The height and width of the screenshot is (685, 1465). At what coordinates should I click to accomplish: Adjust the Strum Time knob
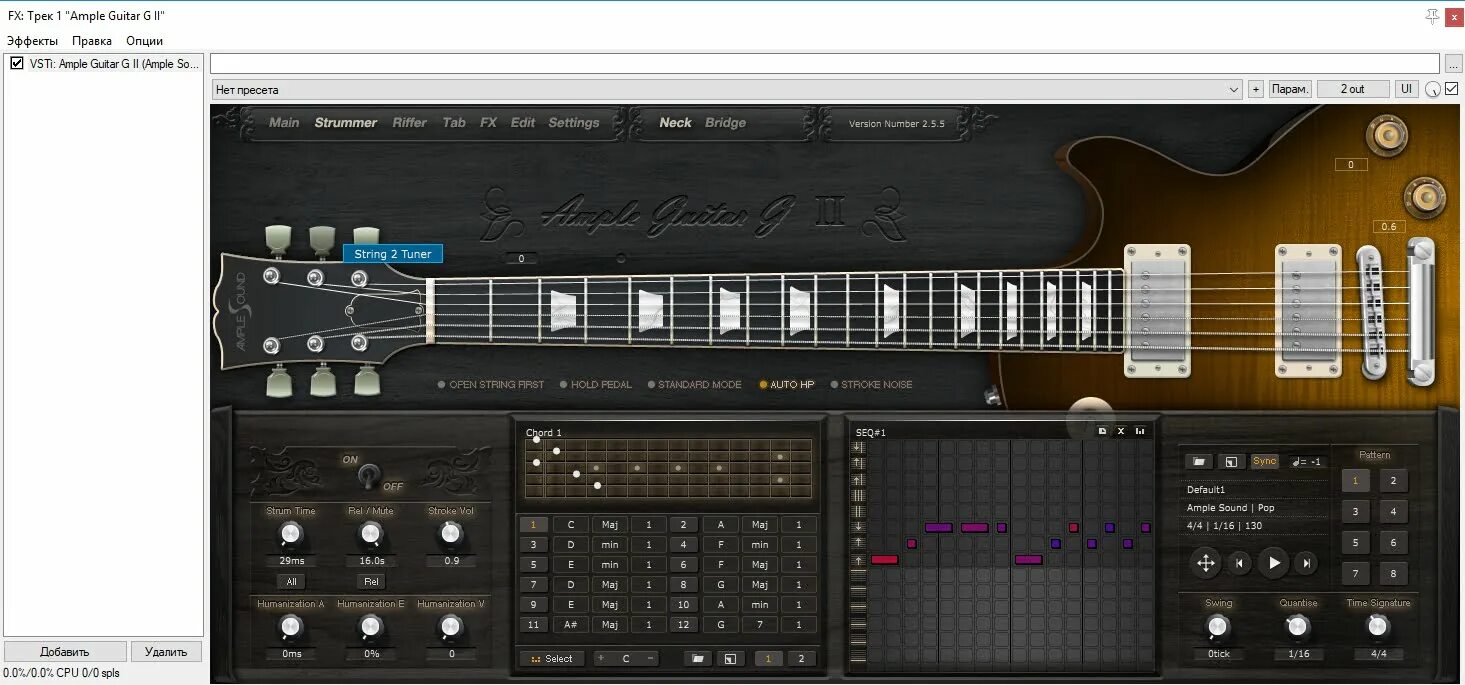coord(290,536)
